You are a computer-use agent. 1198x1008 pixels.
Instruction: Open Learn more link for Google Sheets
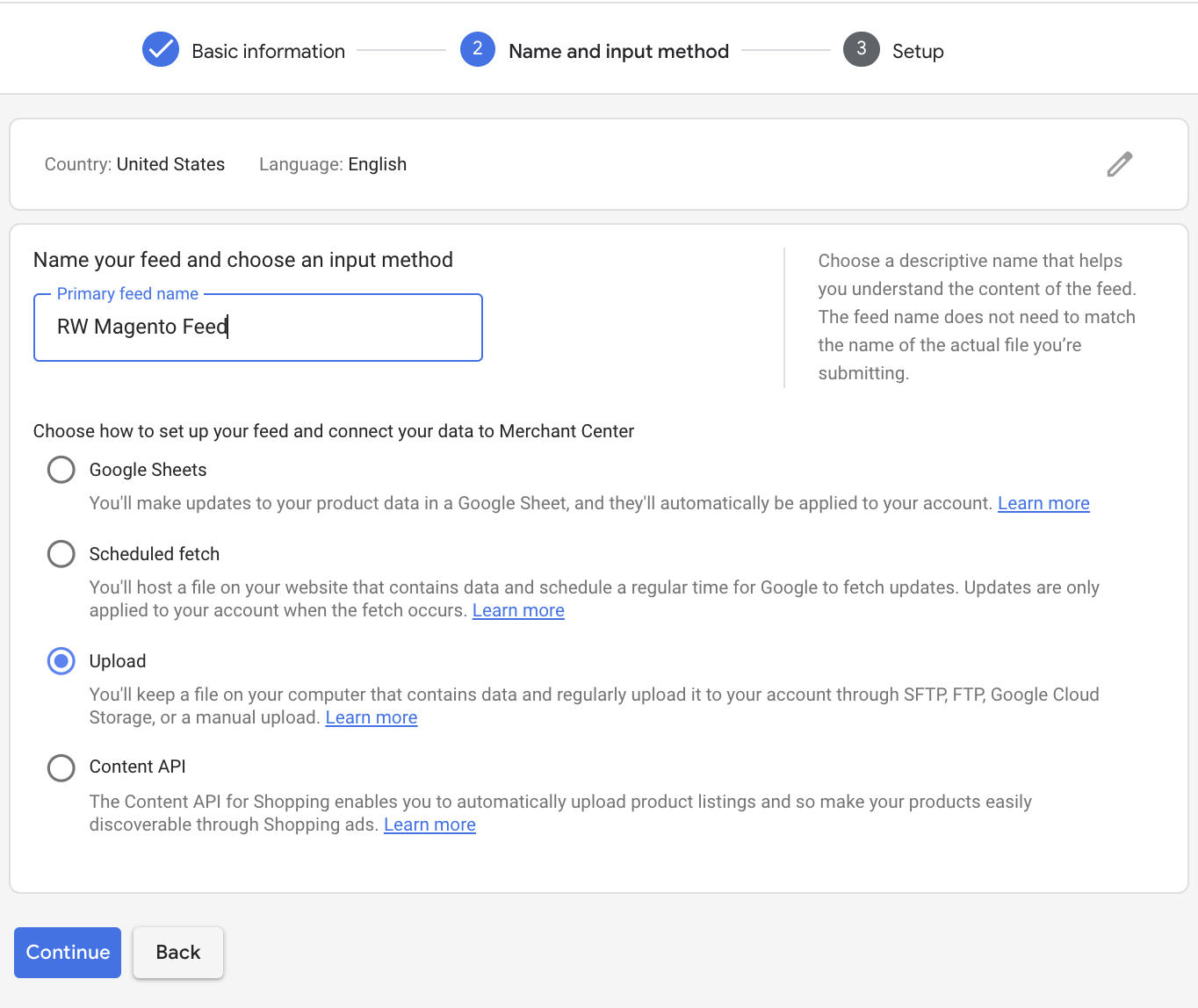click(x=1043, y=503)
